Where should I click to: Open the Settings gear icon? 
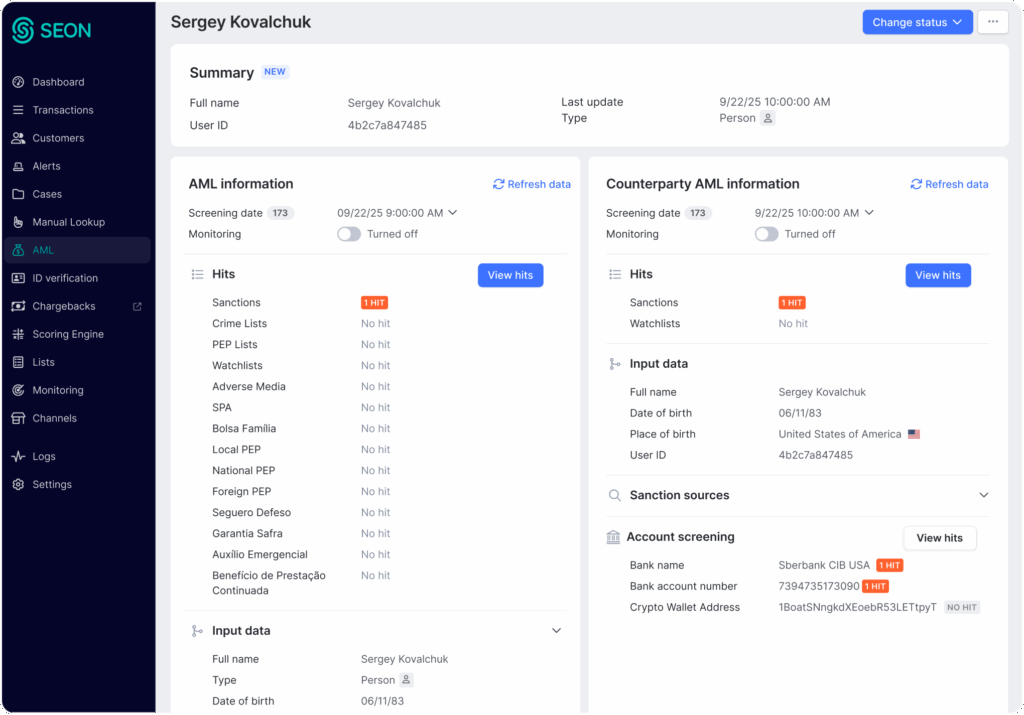tap(18, 484)
